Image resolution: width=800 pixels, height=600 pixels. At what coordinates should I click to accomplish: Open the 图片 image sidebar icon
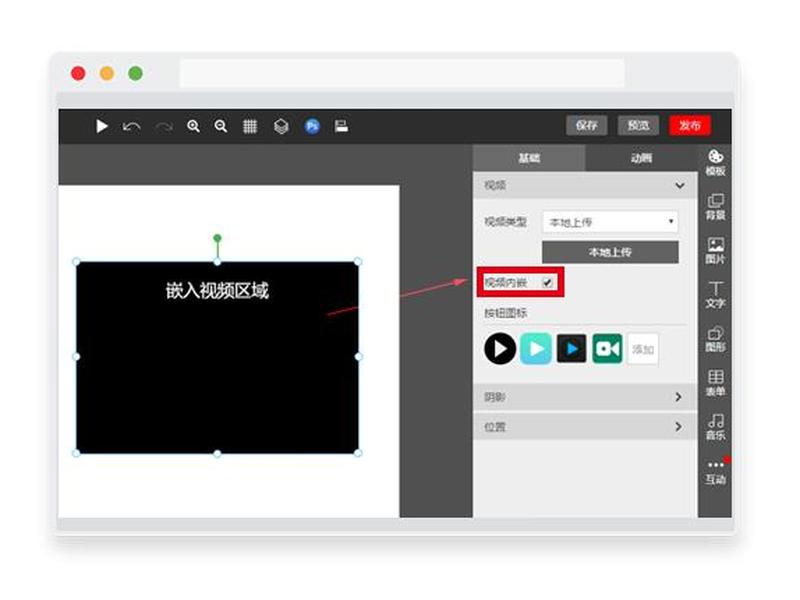(x=715, y=251)
